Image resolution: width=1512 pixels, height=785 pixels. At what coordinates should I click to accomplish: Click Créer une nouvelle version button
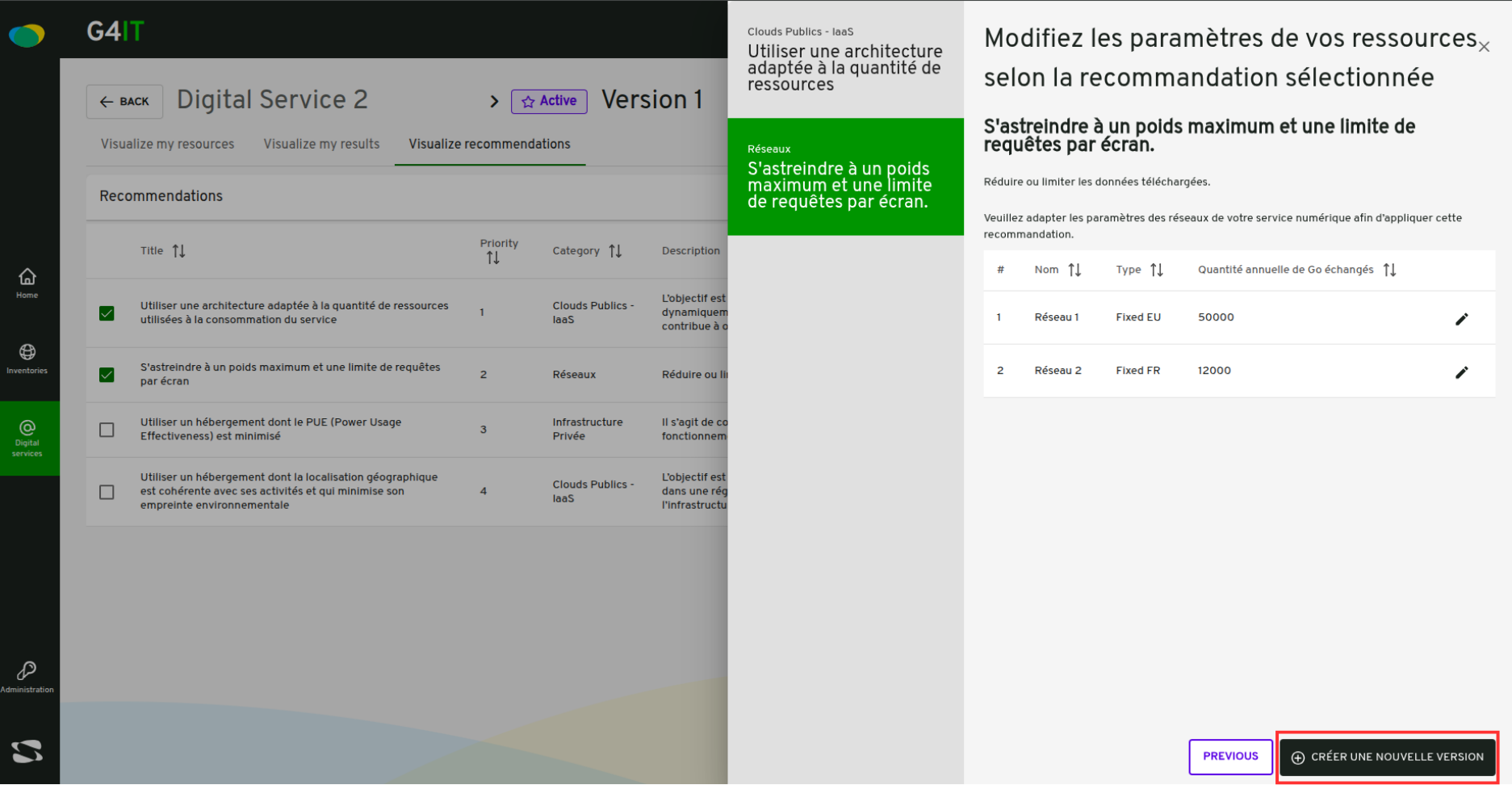[x=1387, y=758]
